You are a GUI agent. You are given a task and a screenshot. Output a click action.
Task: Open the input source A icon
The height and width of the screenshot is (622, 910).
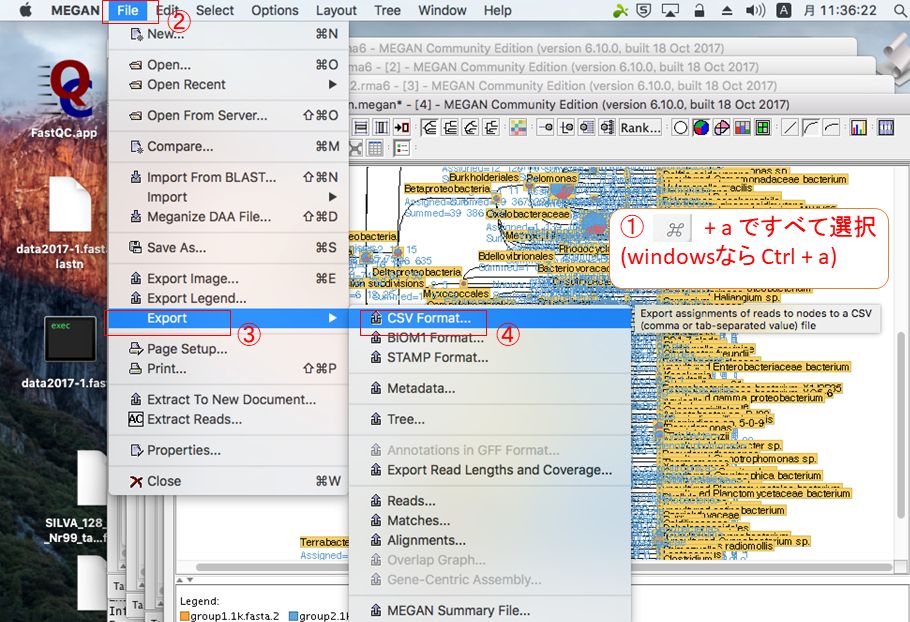coord(783,10)
